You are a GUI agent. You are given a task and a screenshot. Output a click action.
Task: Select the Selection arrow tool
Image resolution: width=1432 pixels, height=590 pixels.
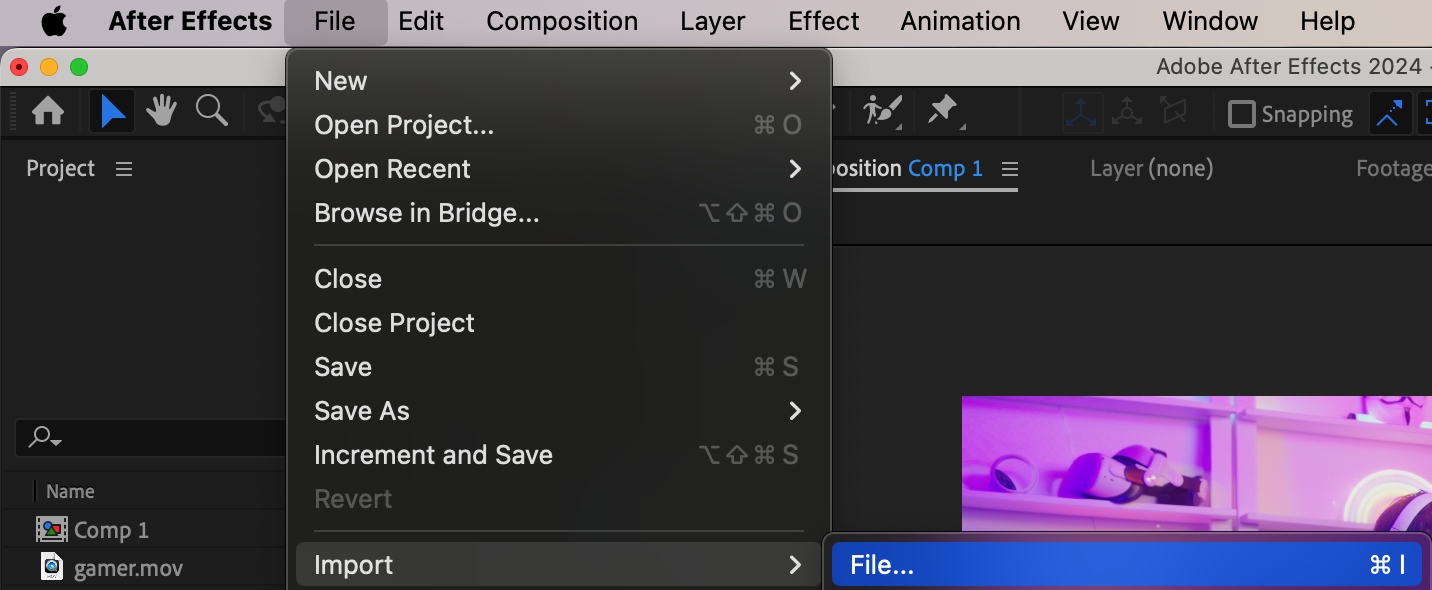[x=112, y=112]
